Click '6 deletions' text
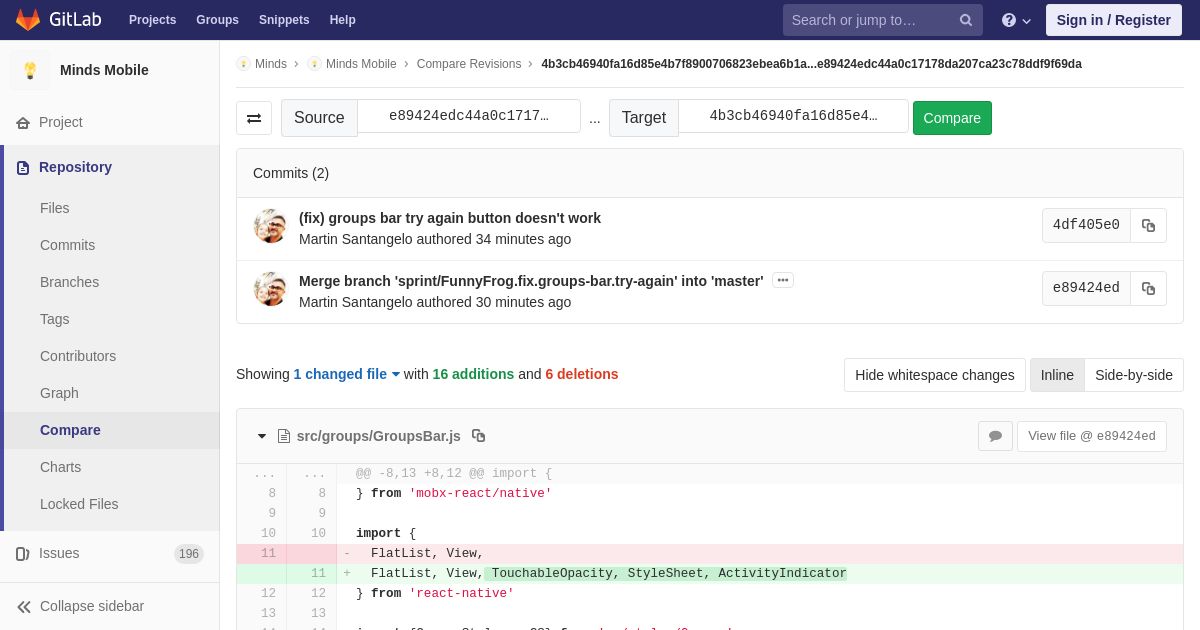The image size is (1200, 630). click(582, 374)
